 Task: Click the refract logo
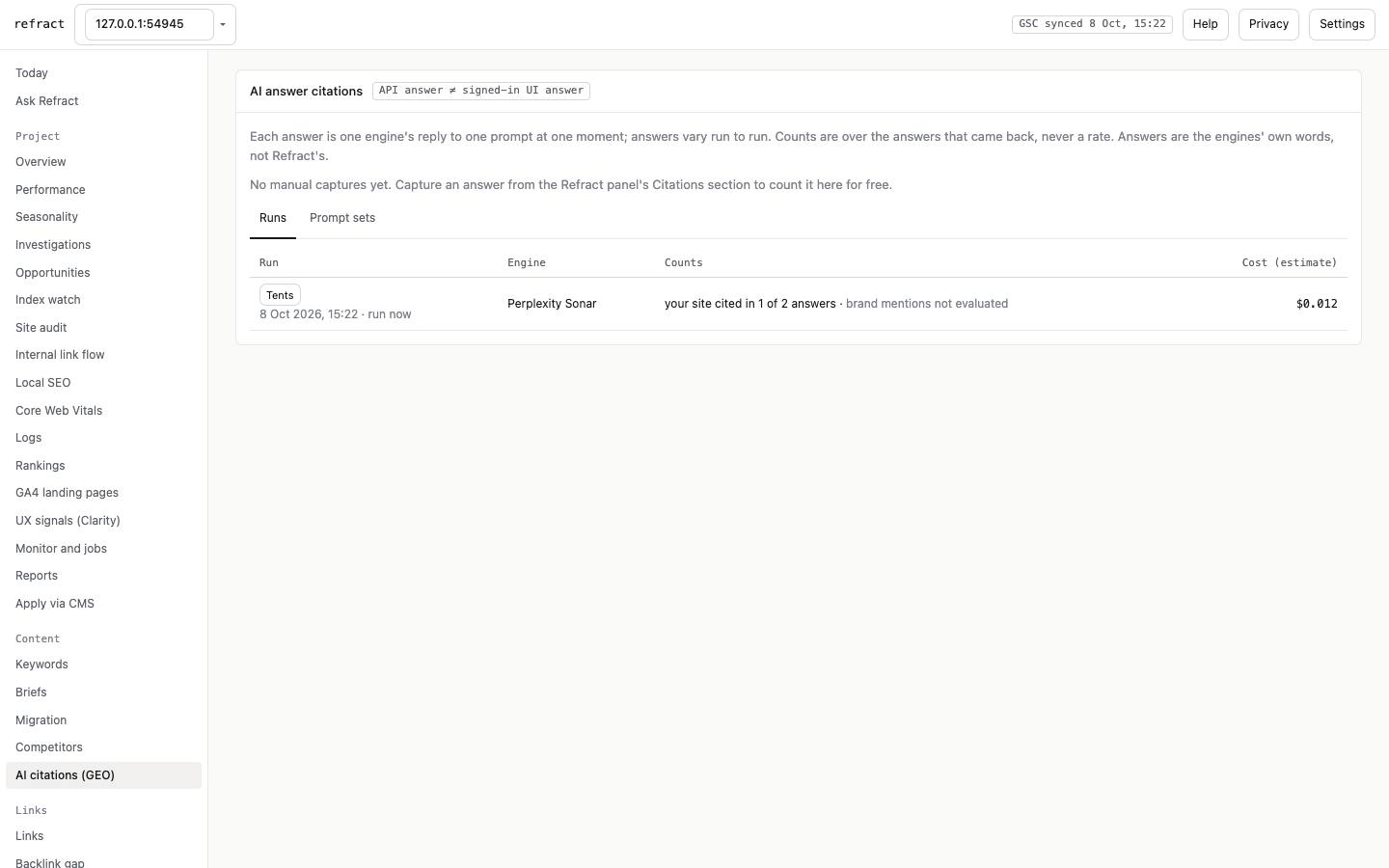click(x=40, y=24)
